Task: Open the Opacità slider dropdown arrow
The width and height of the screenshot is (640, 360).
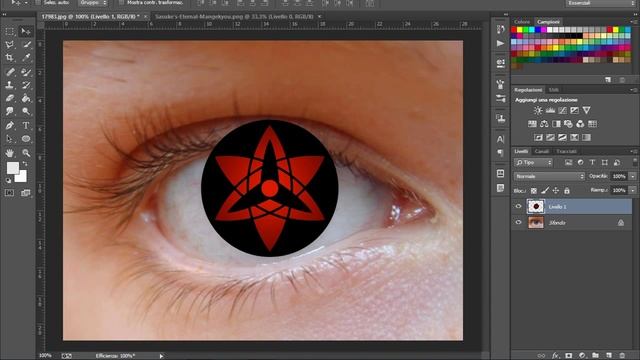Action: click(633, 176)
